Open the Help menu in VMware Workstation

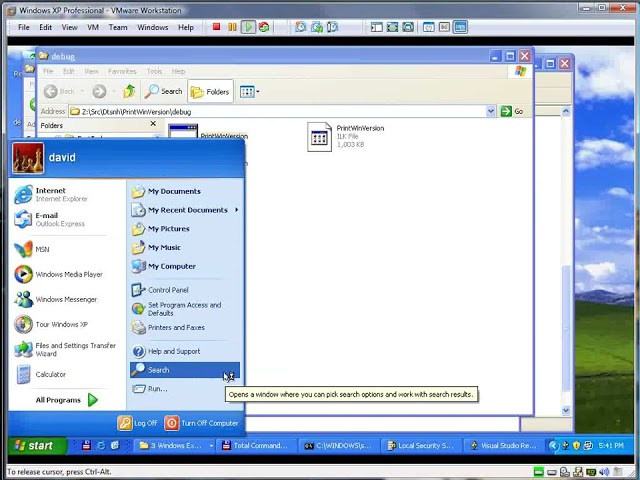(x=186, y=27)
